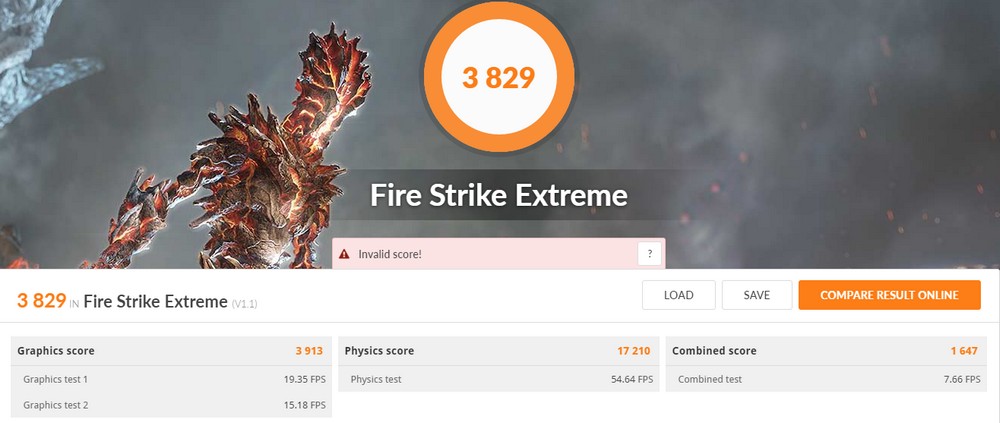Image resolution: width=1000 pixels, height=423 pixels.
Task: Click the Graphics test 1 row
Action: (x=171, y=379)
